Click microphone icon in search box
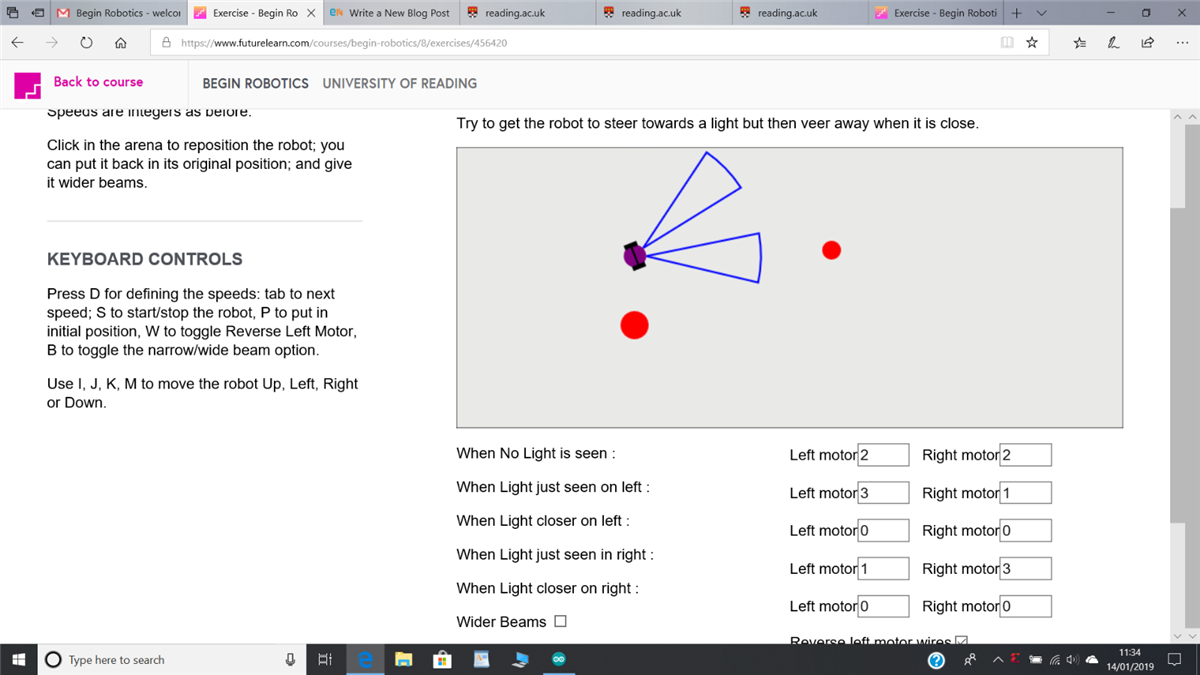This screenshot has height=675, width=1200. 290,659
